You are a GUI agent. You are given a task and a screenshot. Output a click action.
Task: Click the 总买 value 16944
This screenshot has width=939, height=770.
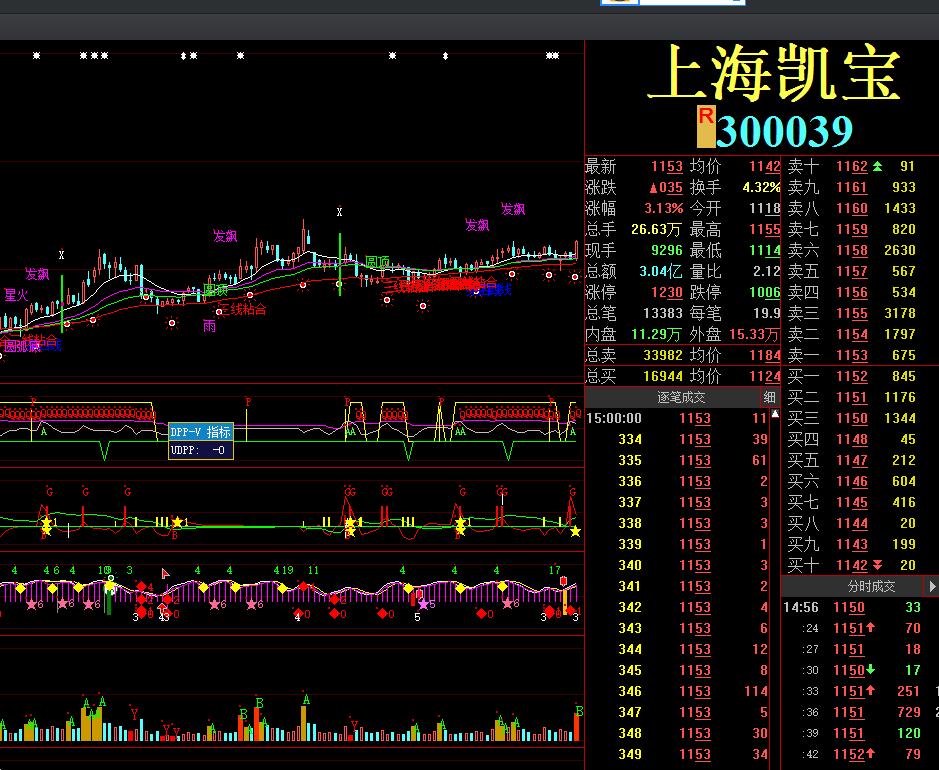pos(663,376)
